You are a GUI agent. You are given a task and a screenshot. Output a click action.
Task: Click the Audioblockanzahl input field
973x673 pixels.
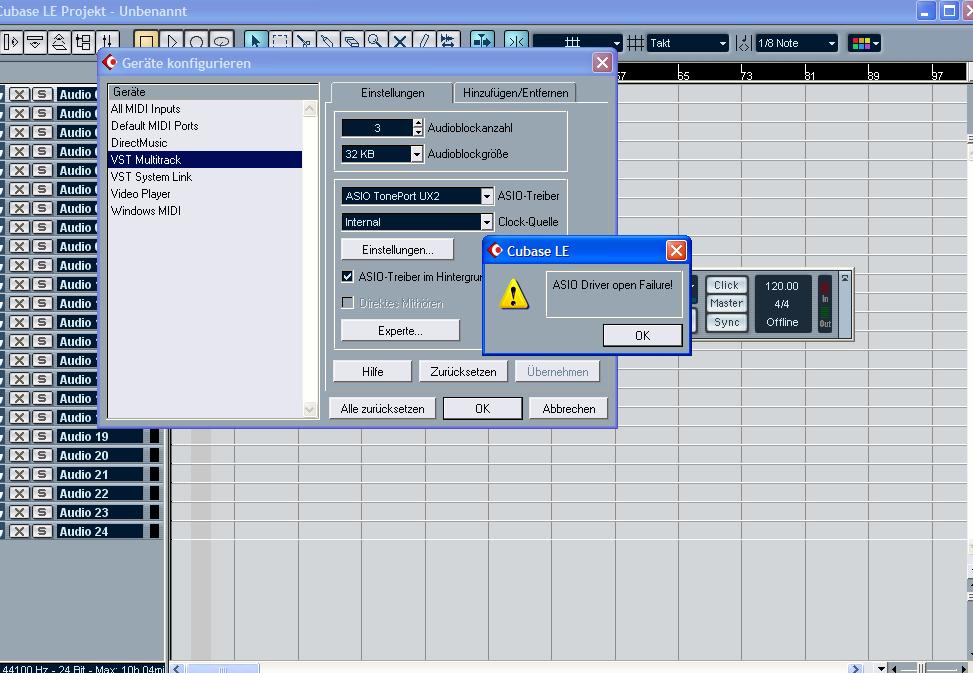[x=377, y=128]
